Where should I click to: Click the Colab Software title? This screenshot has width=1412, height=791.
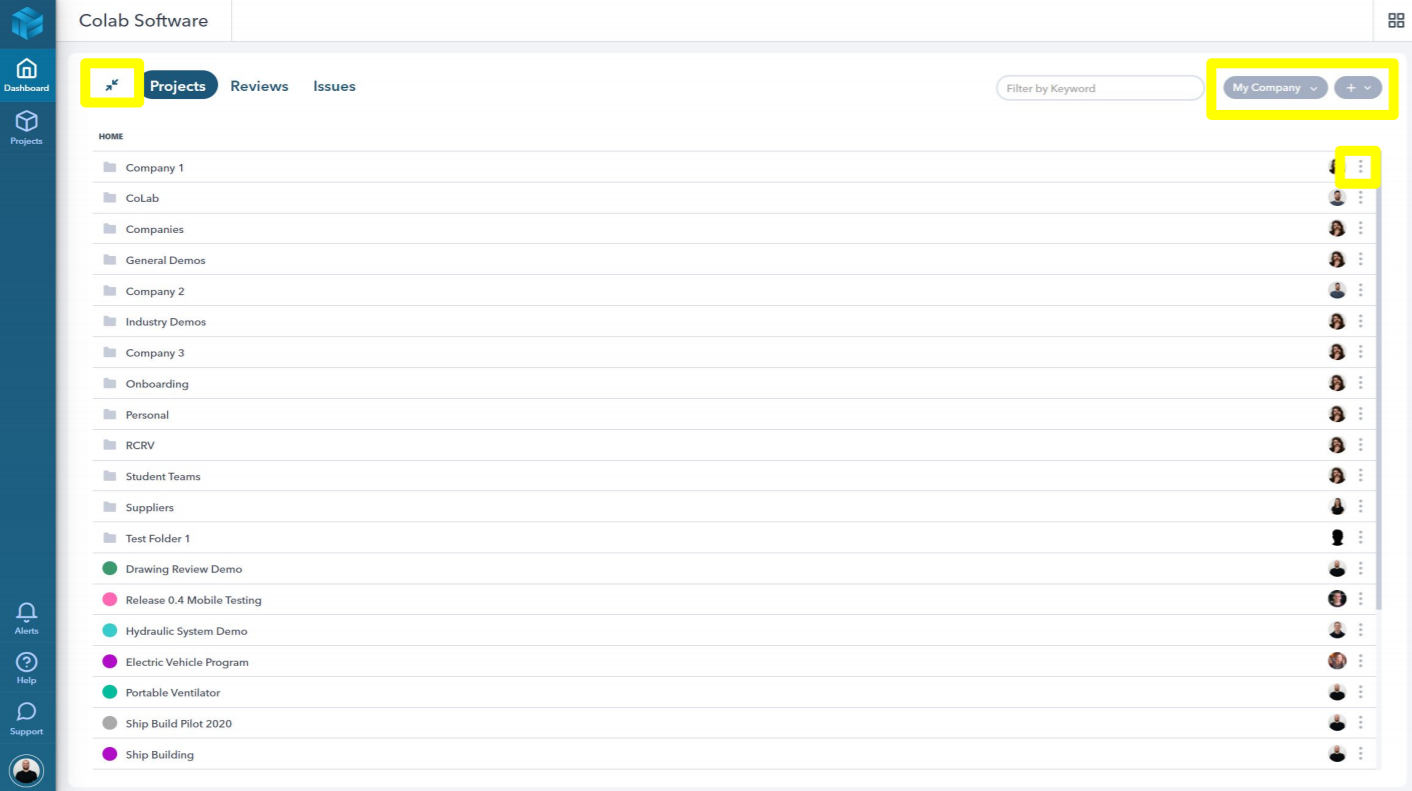tap(144, 21)
